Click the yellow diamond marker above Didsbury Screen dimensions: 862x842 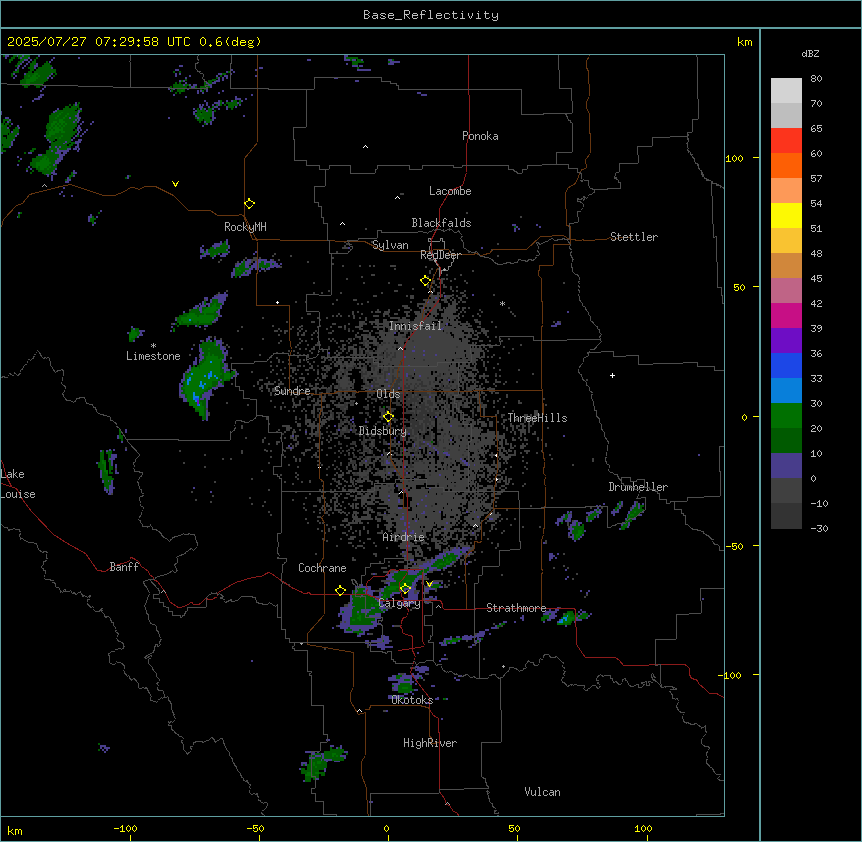coord(388,417)
